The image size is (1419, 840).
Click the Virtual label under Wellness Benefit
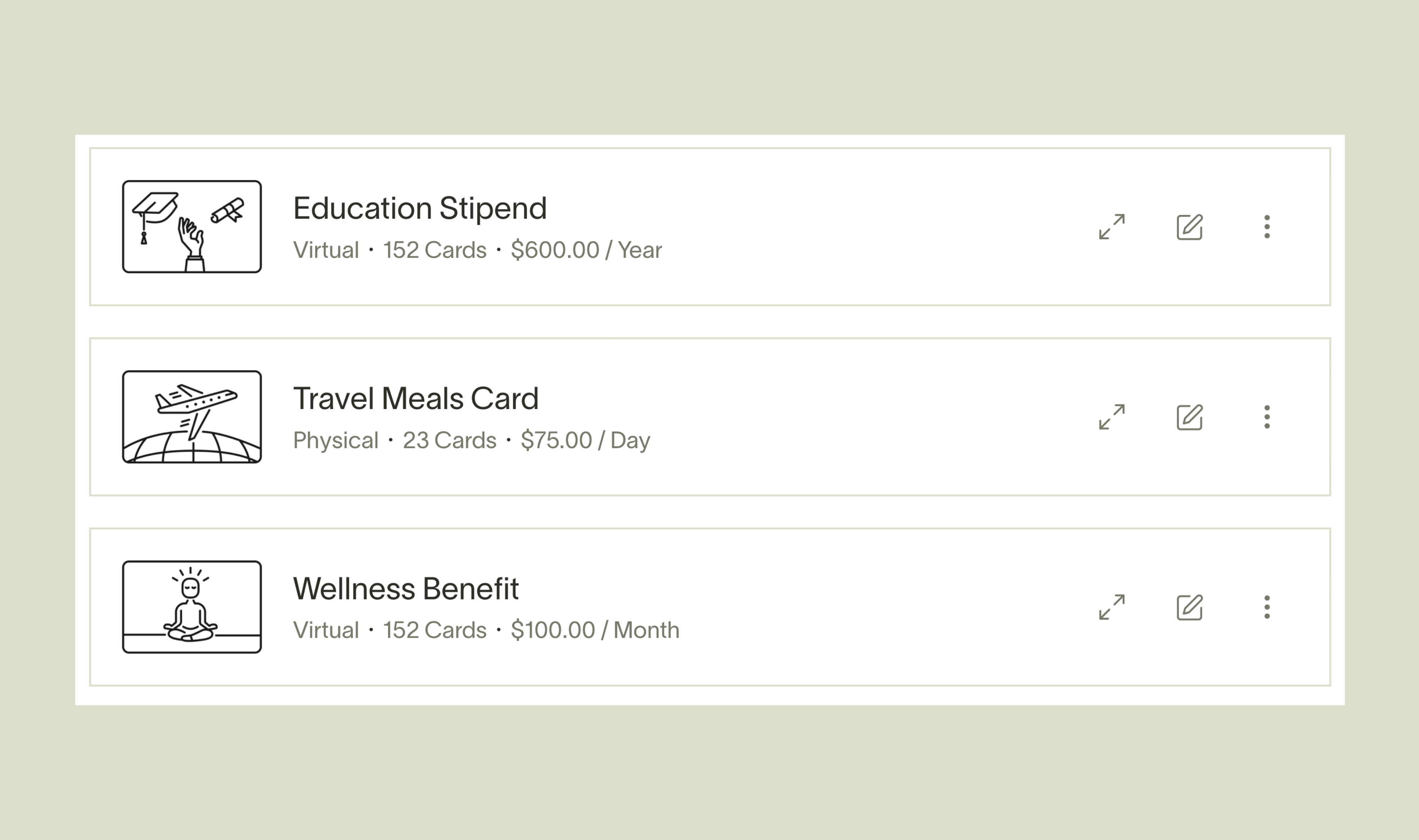325,630
